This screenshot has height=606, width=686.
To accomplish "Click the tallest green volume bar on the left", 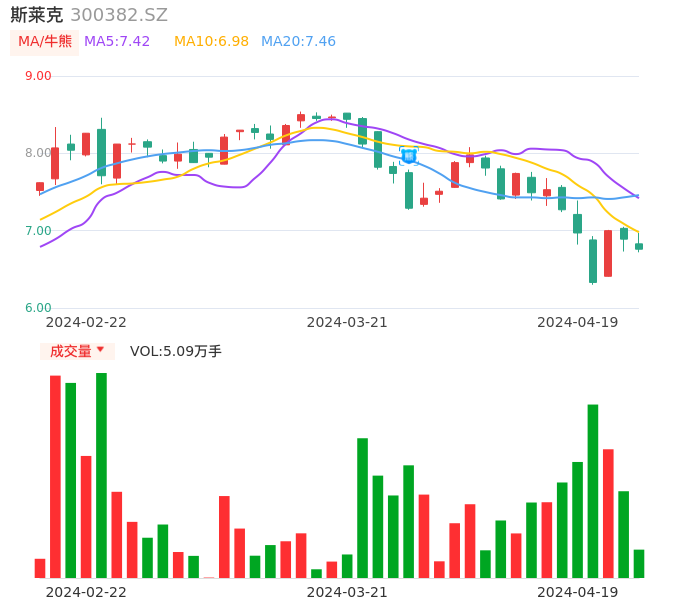I will (x=101, y=475).
